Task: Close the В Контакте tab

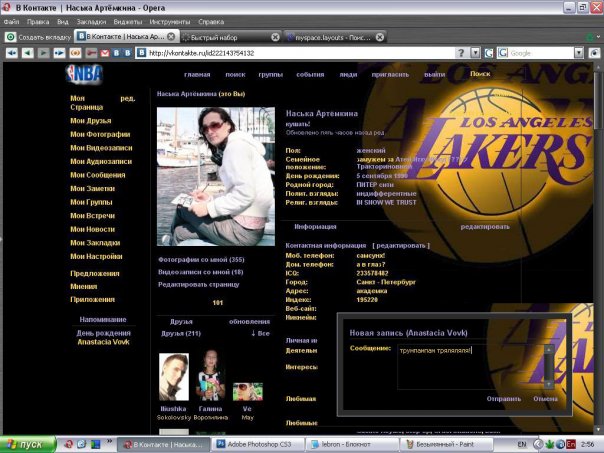Action: [x=171, y=37]
